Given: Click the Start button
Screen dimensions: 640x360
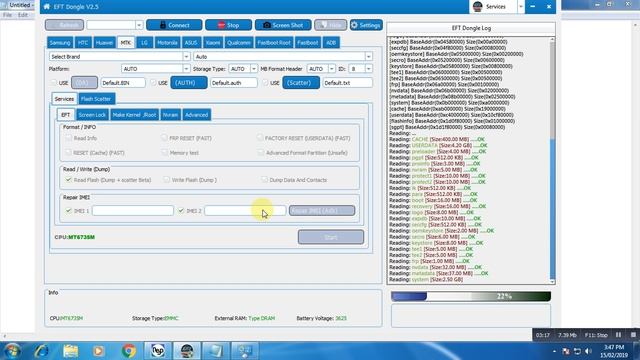Looking at the screenshot, I should click(331, 237).
